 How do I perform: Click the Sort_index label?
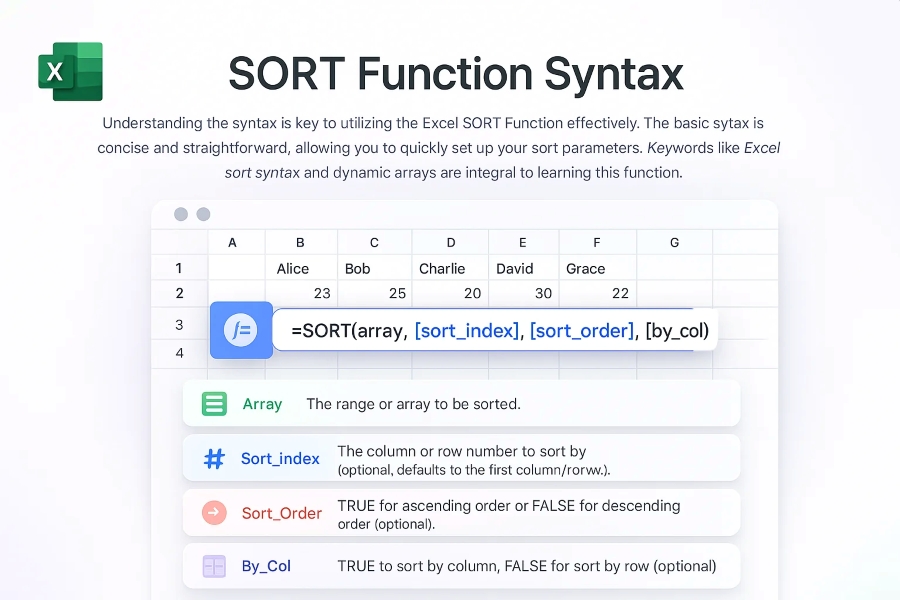coord(280,459)
